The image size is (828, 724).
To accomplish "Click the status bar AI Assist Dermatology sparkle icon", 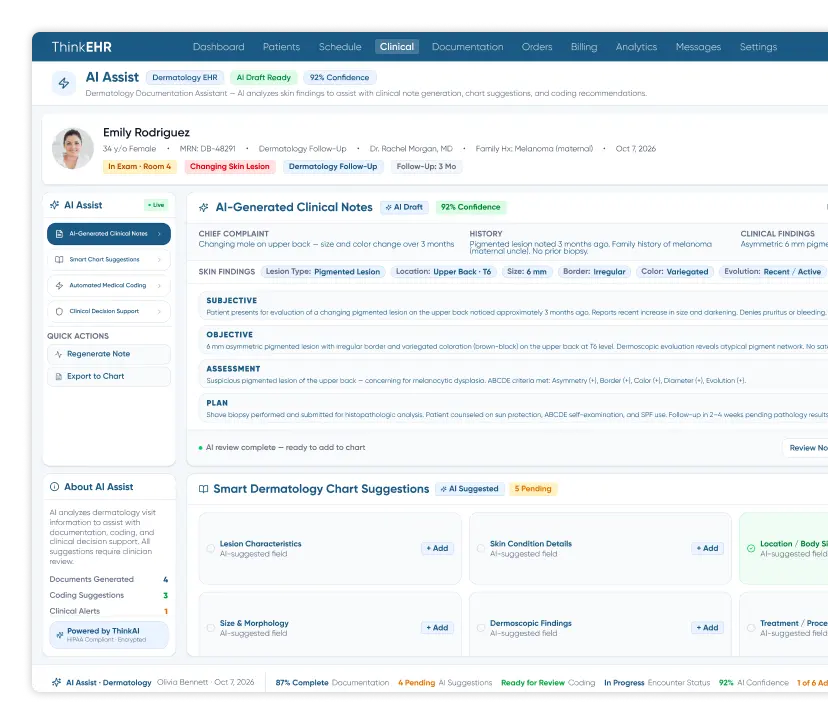I will click(x=57, y=682).
